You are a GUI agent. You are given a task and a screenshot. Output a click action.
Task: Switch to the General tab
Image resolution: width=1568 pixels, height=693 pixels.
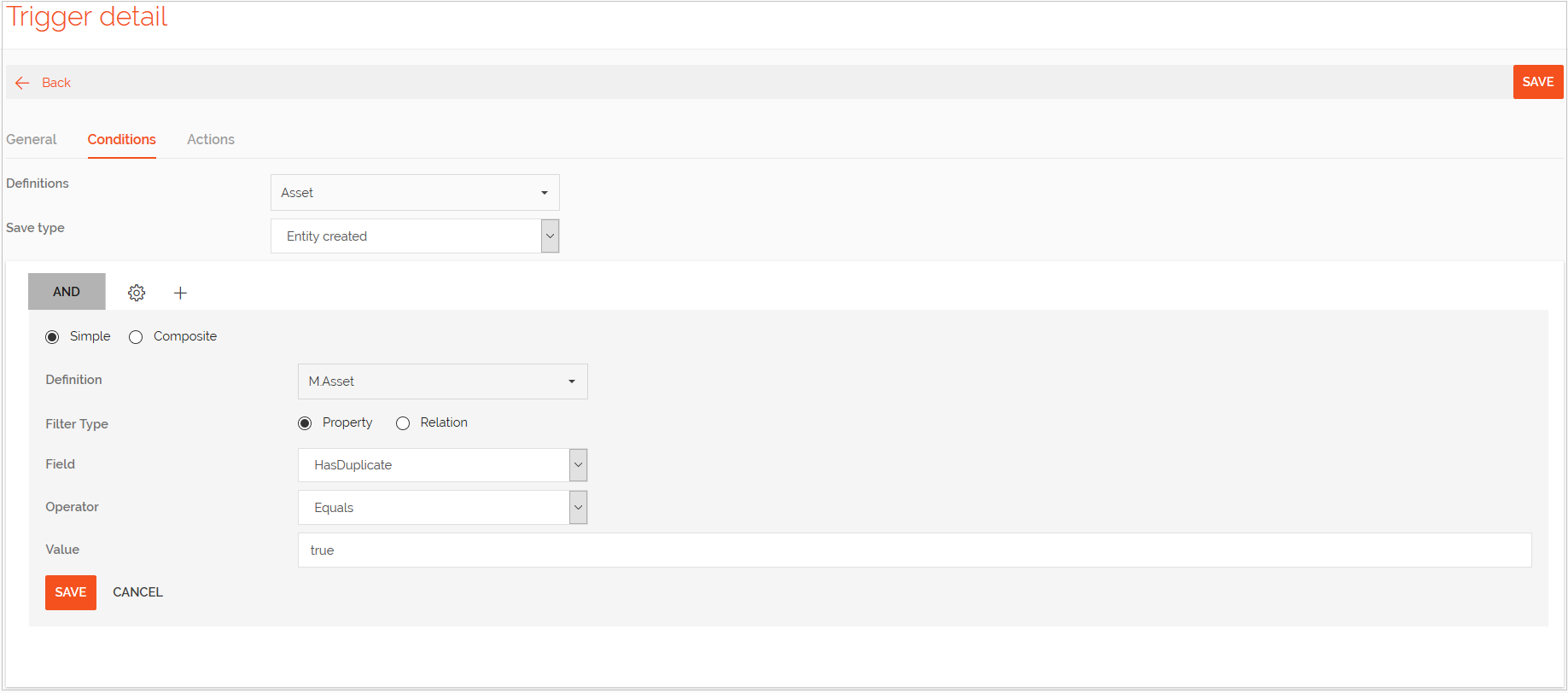point(31,139)
